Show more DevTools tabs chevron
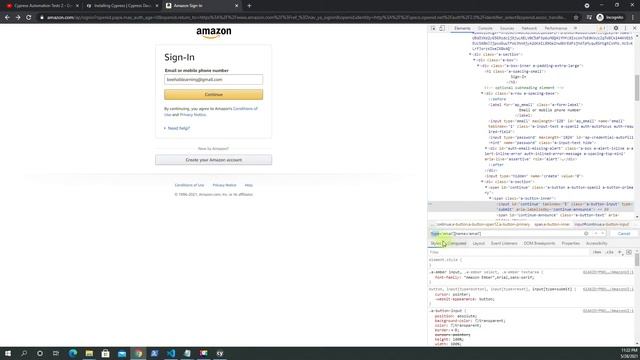 tap(576, 28)
